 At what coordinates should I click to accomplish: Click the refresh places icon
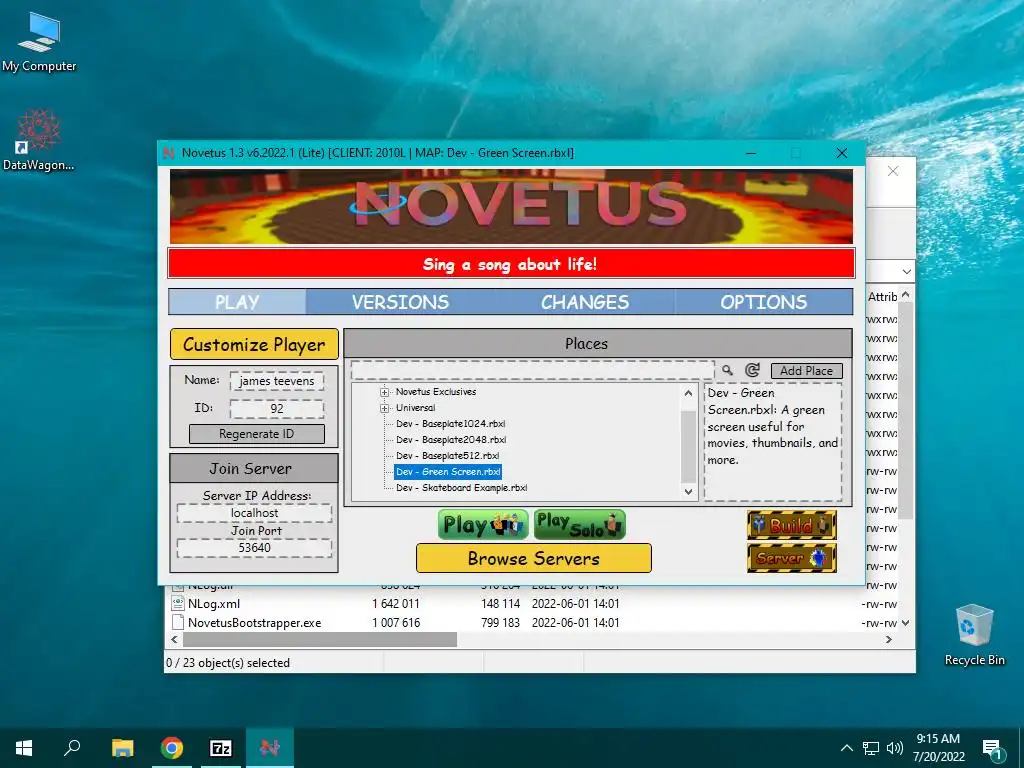[752, 370]
